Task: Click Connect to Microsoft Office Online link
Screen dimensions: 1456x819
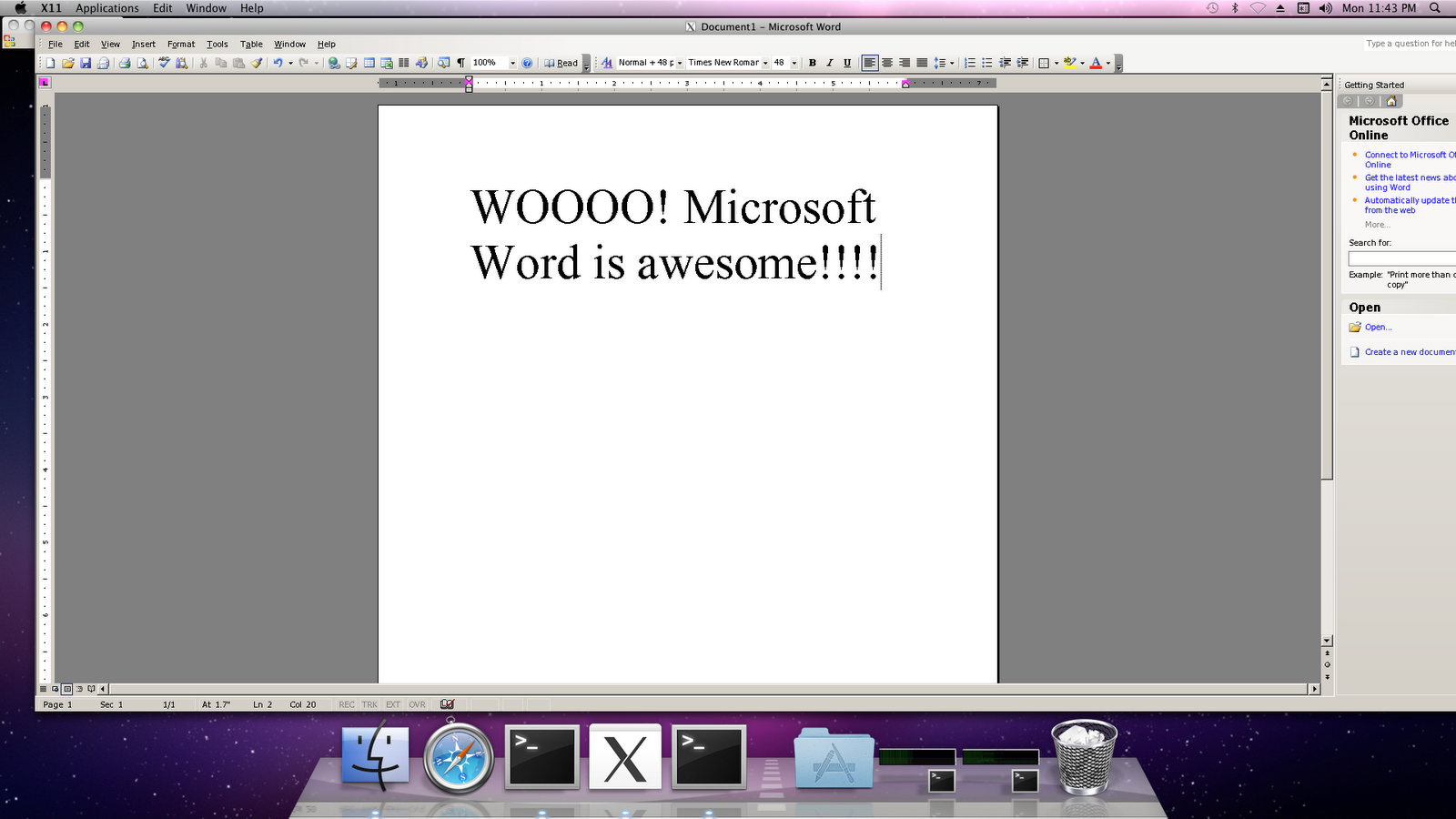Action: pyautogui.click(x=1410, y=159)
